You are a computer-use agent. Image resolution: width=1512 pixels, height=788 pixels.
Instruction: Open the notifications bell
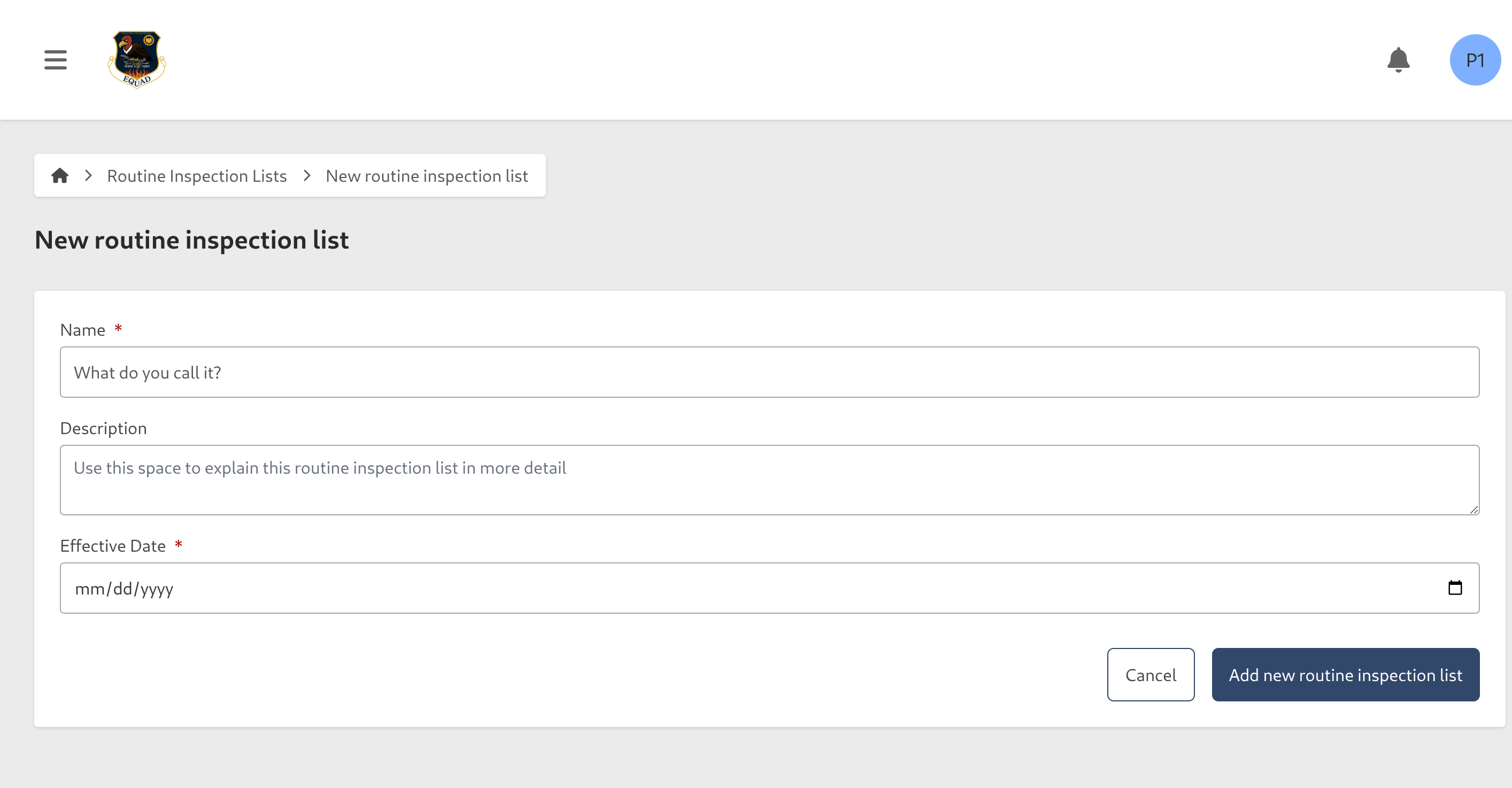coord(1398,60)
